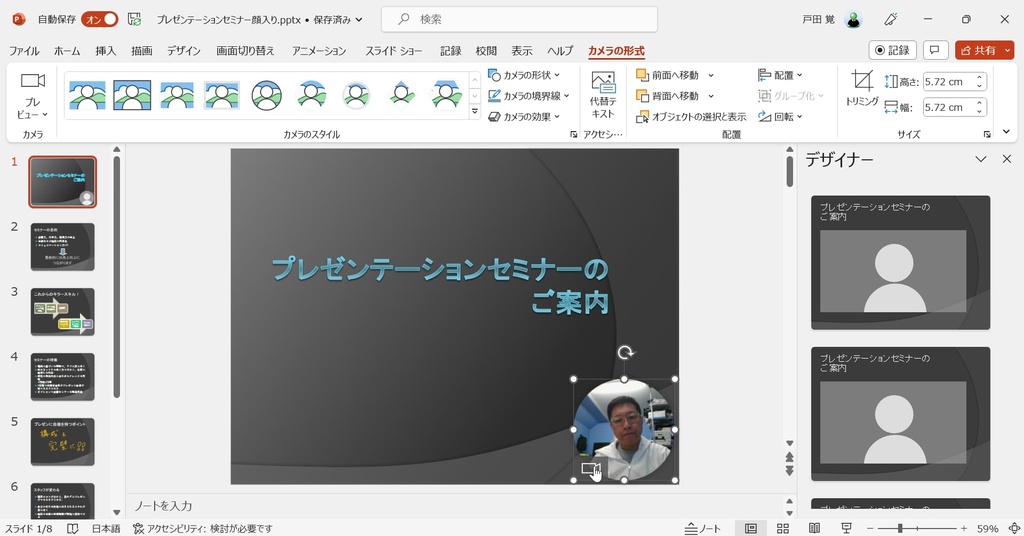The width and height of the screenshot is (1024, 536).
Task: Click Send Backward (背面へ移動) button
Action: 667,96
